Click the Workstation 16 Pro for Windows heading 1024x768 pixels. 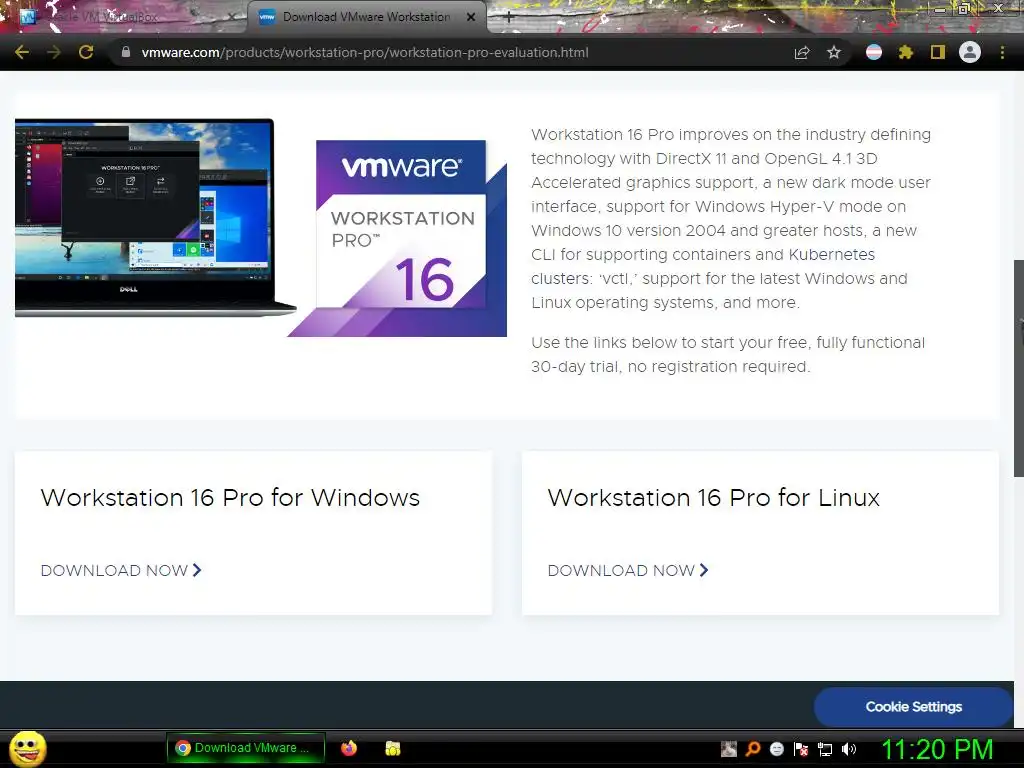(x=230, y=498)
